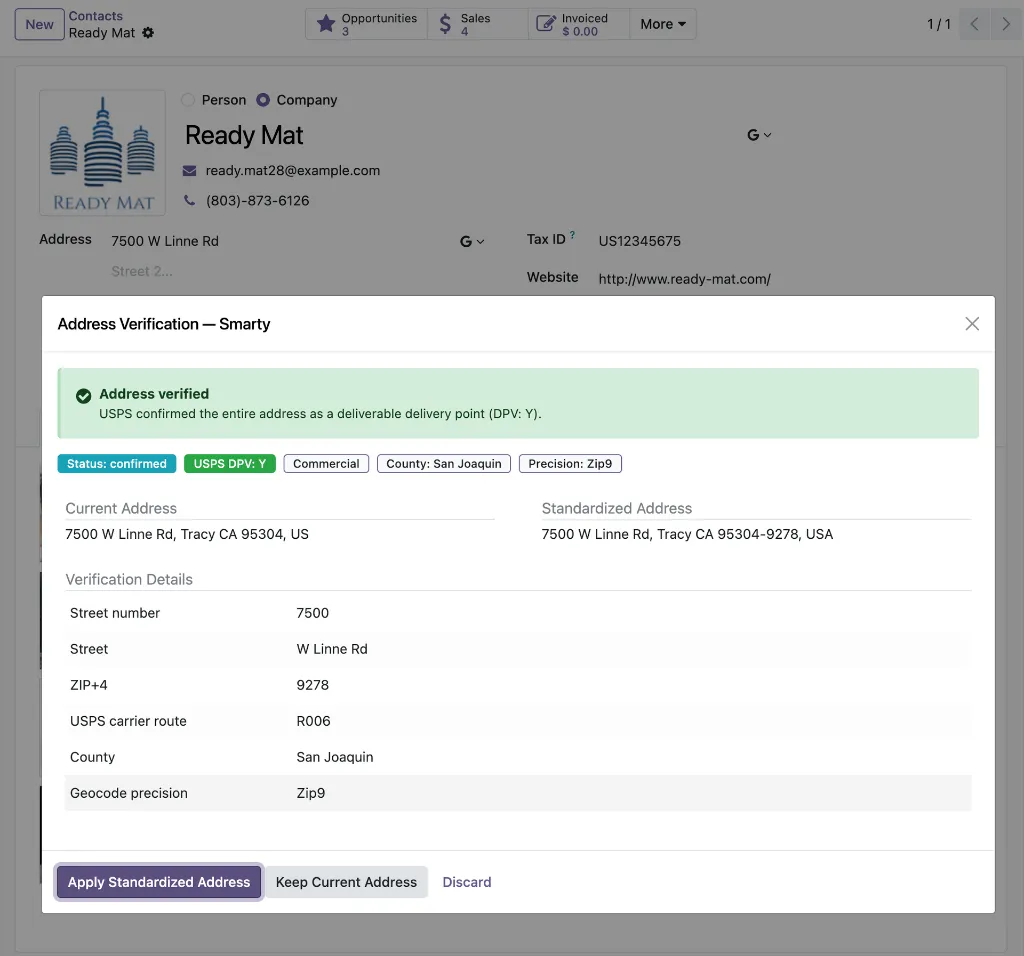Click the Street value W Linne Rd
This screenshot has width=1024, height=956.
pos(332,649)
